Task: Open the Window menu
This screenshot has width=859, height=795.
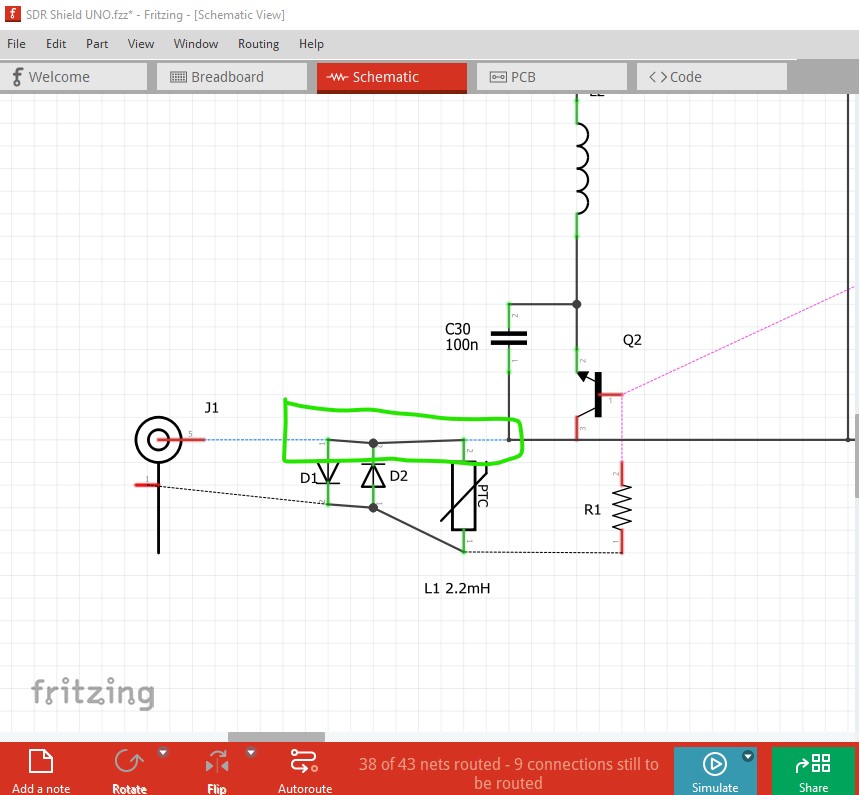Action: pyautogui.click(x=196, y=44)
